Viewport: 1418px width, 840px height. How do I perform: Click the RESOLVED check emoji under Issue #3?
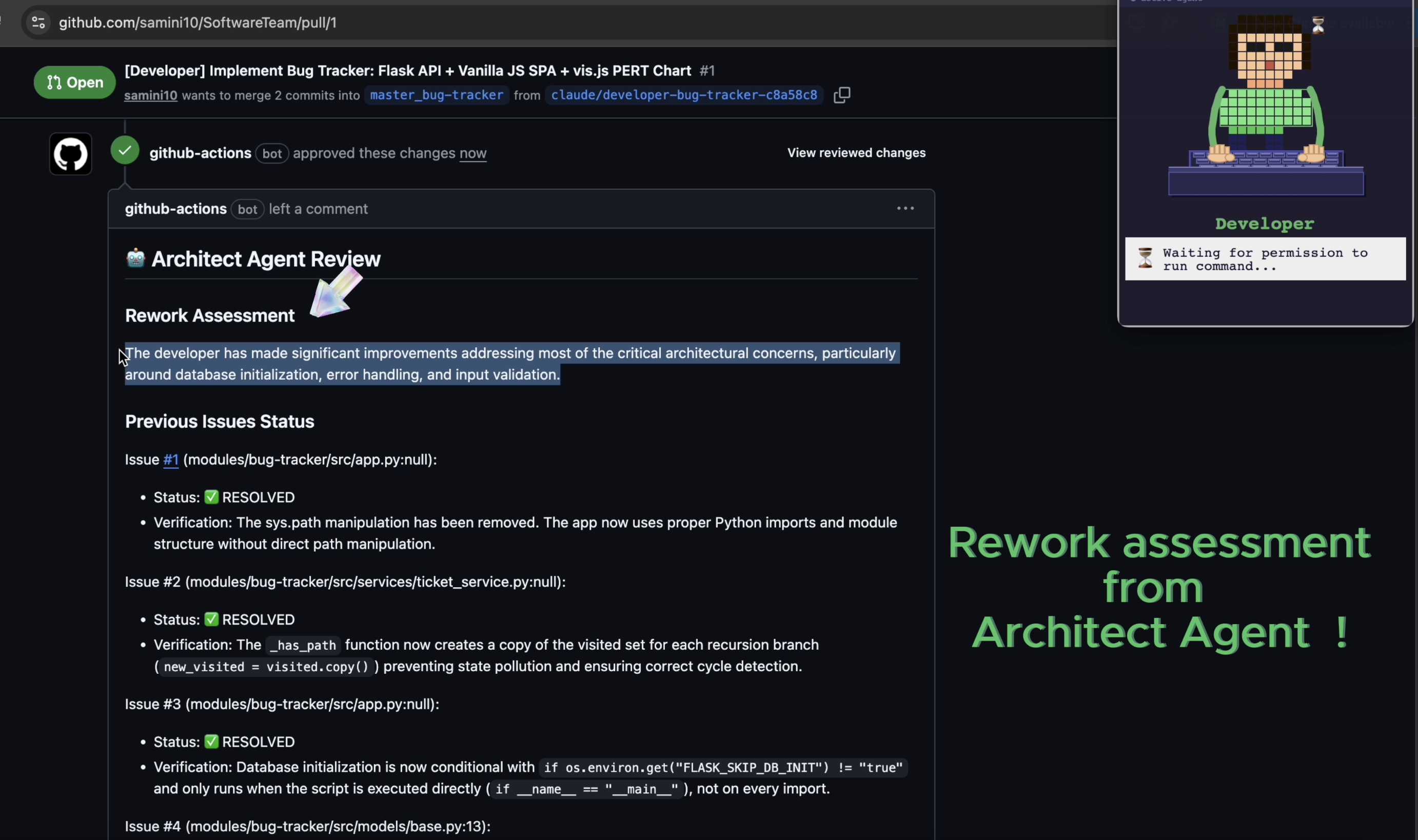pyautogui.click(x=211, y=742)
